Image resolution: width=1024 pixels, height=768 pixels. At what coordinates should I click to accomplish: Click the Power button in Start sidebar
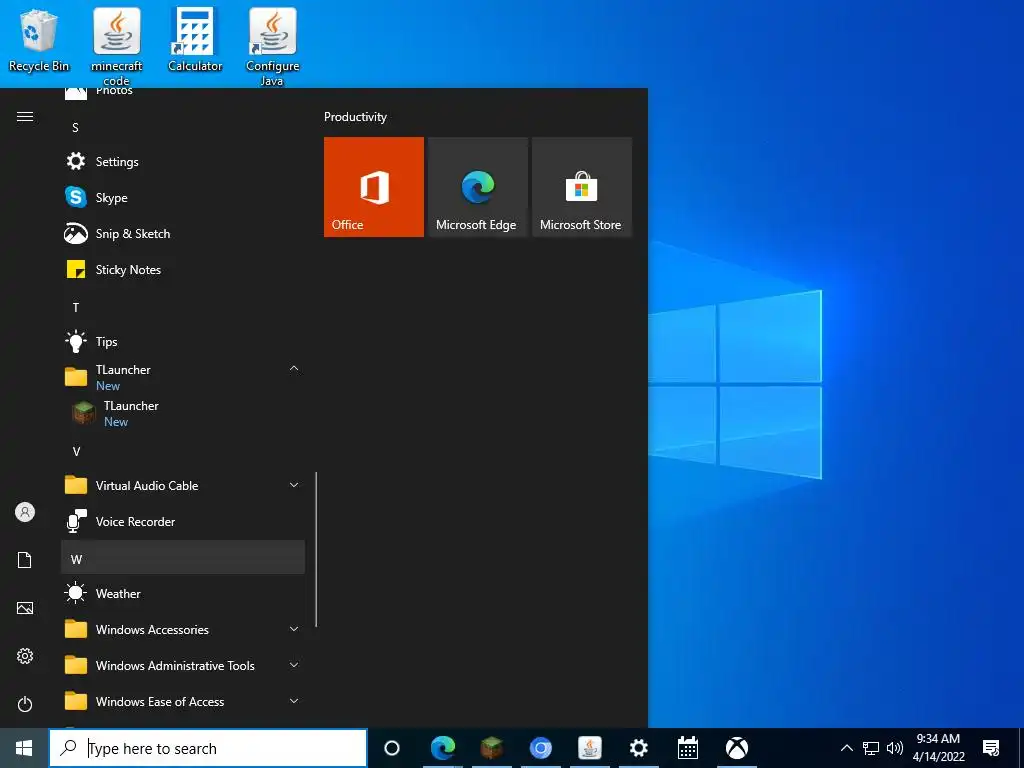25,704
